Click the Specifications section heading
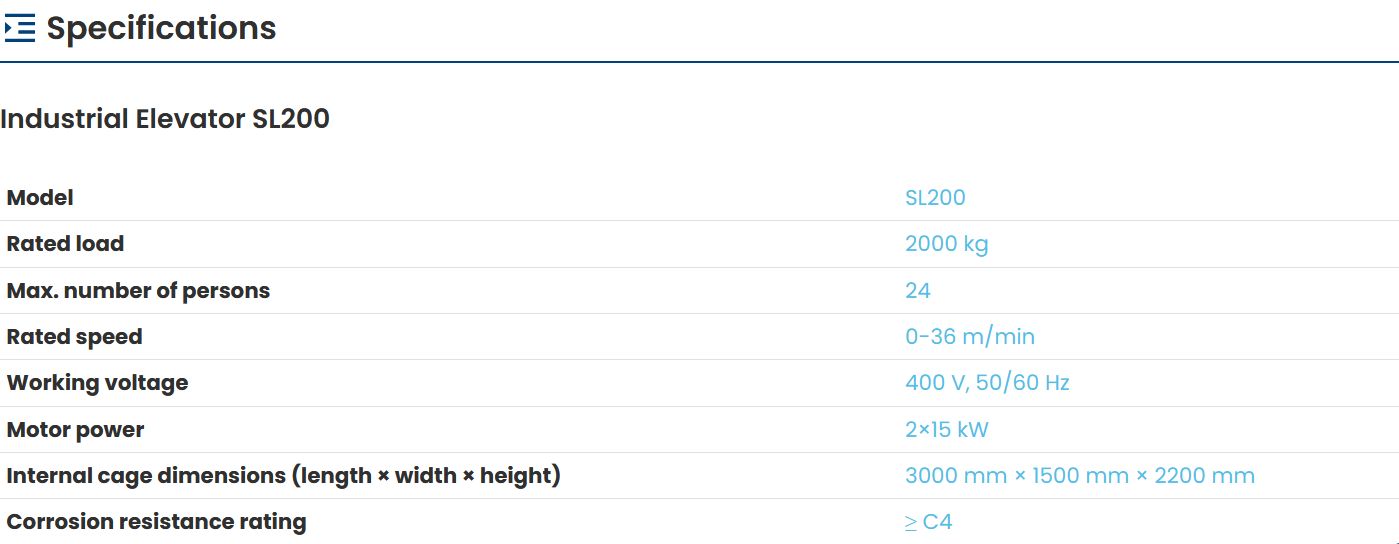This screenshot has width=1399, height=544. coord(161,29)
